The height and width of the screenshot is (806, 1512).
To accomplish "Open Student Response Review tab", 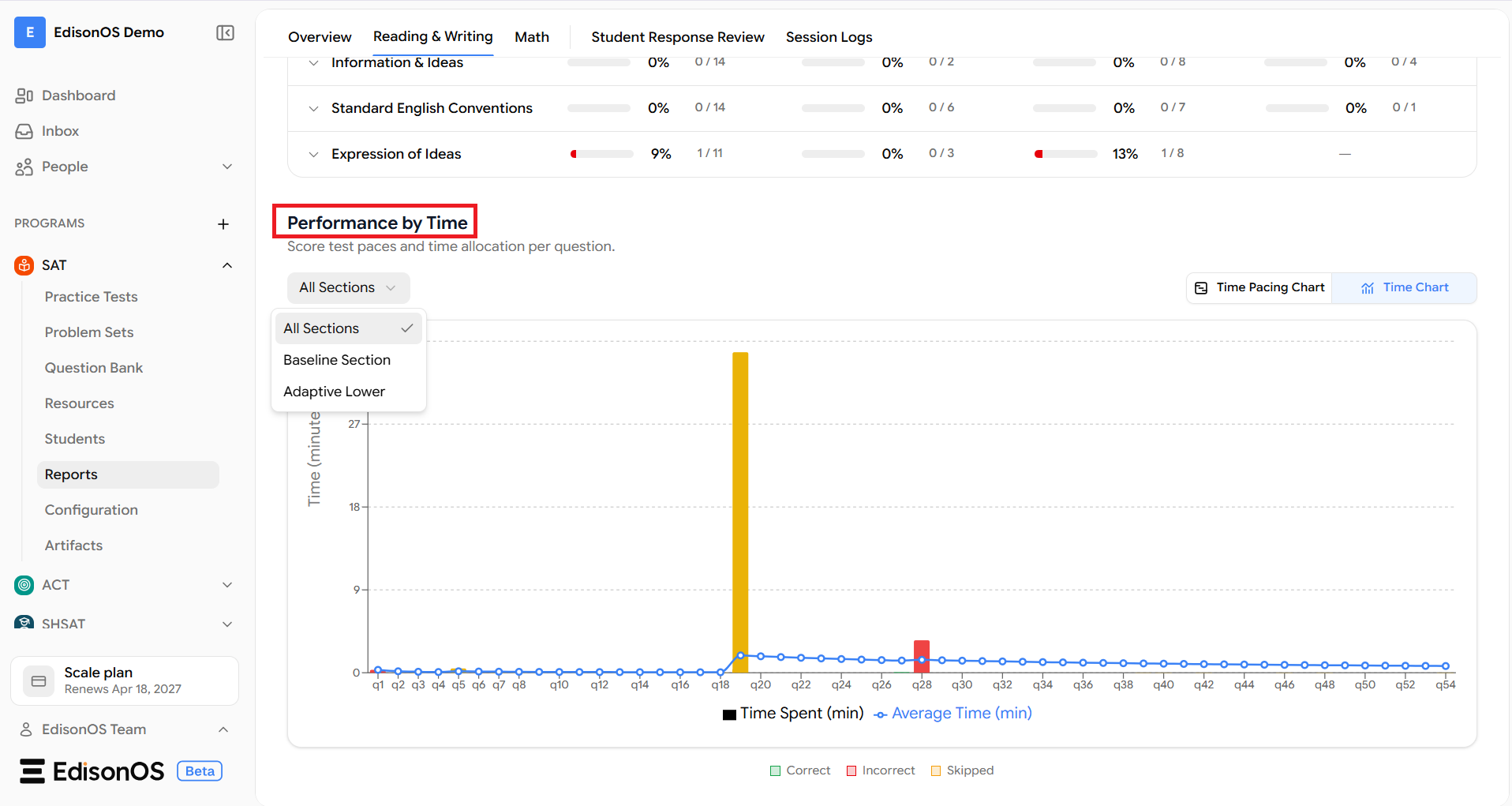I will [677, 37].
